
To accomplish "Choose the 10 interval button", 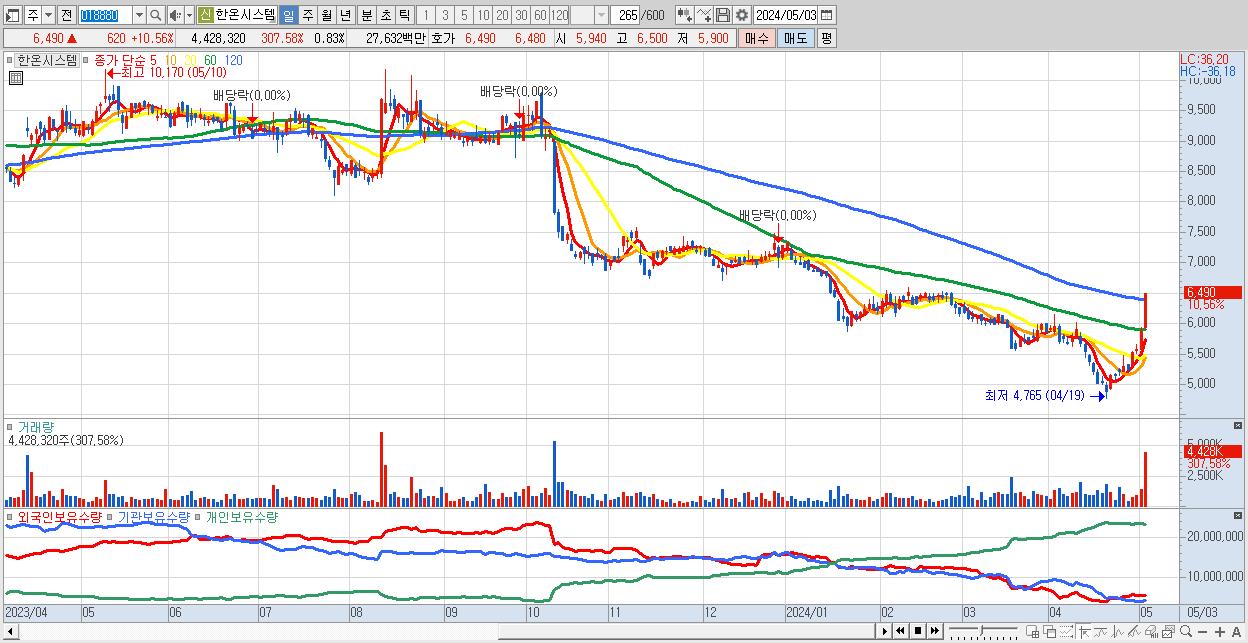I will click(x=483, y=15).
